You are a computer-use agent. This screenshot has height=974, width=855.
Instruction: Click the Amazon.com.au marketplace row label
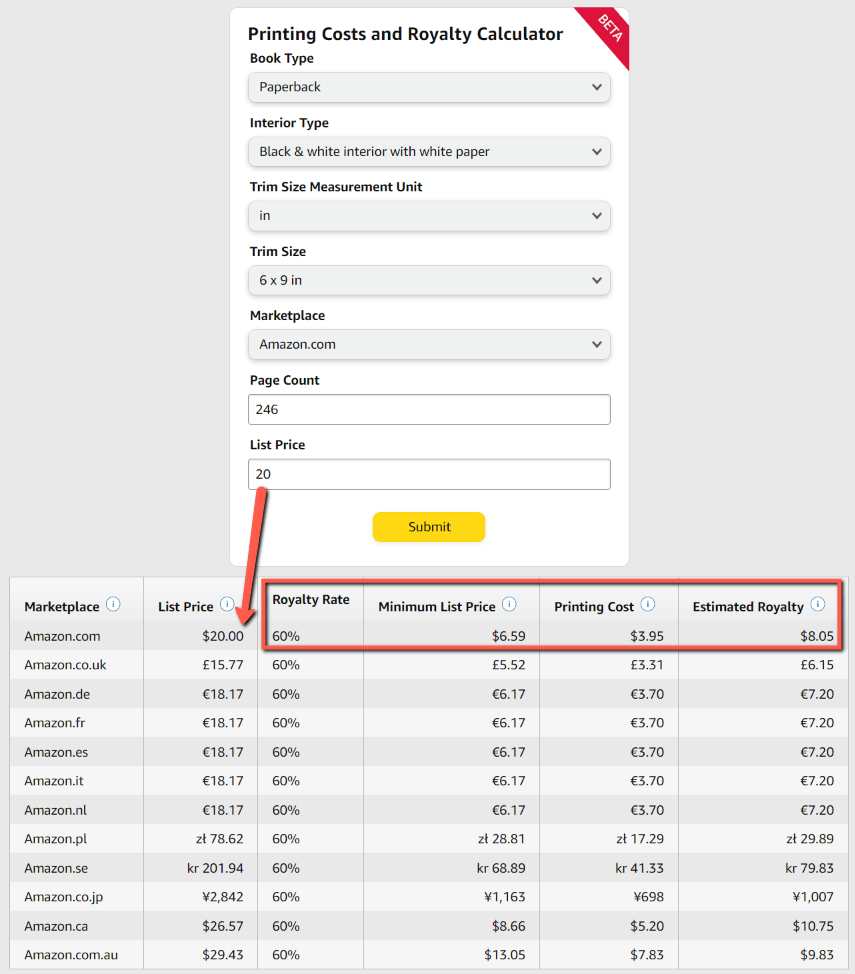71,955
